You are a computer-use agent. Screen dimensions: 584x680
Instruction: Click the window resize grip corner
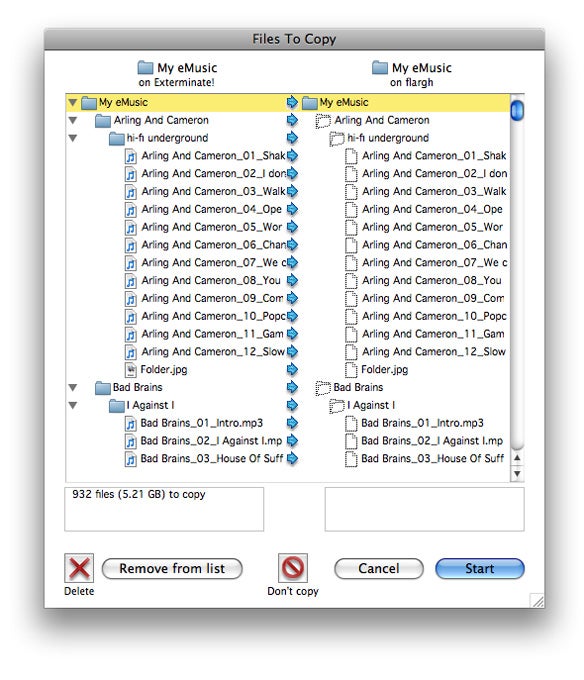point(537,601)
